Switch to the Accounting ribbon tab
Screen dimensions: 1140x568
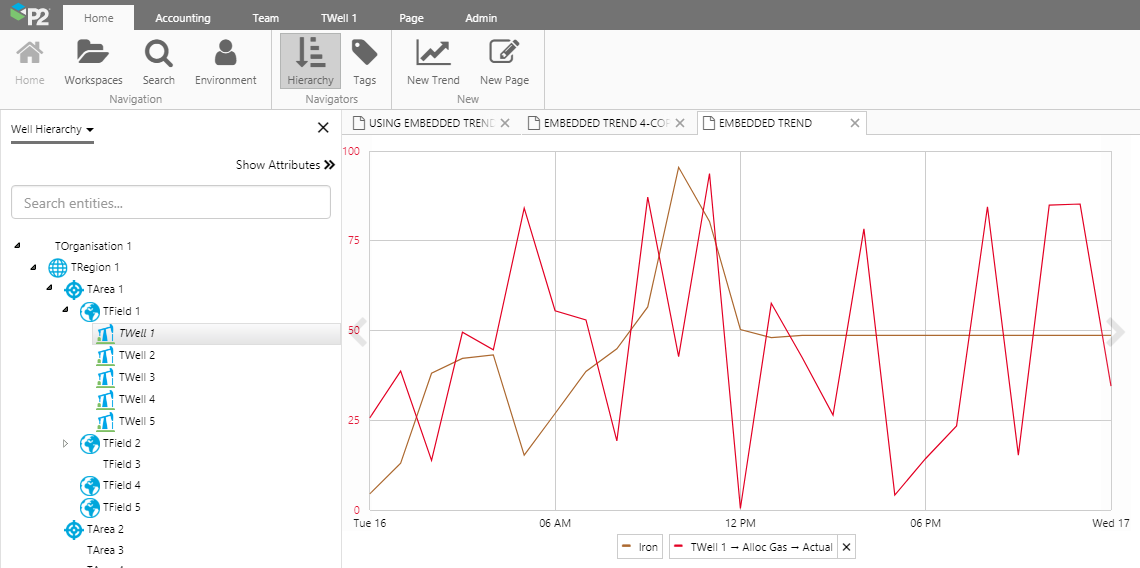tap(183, 18)
